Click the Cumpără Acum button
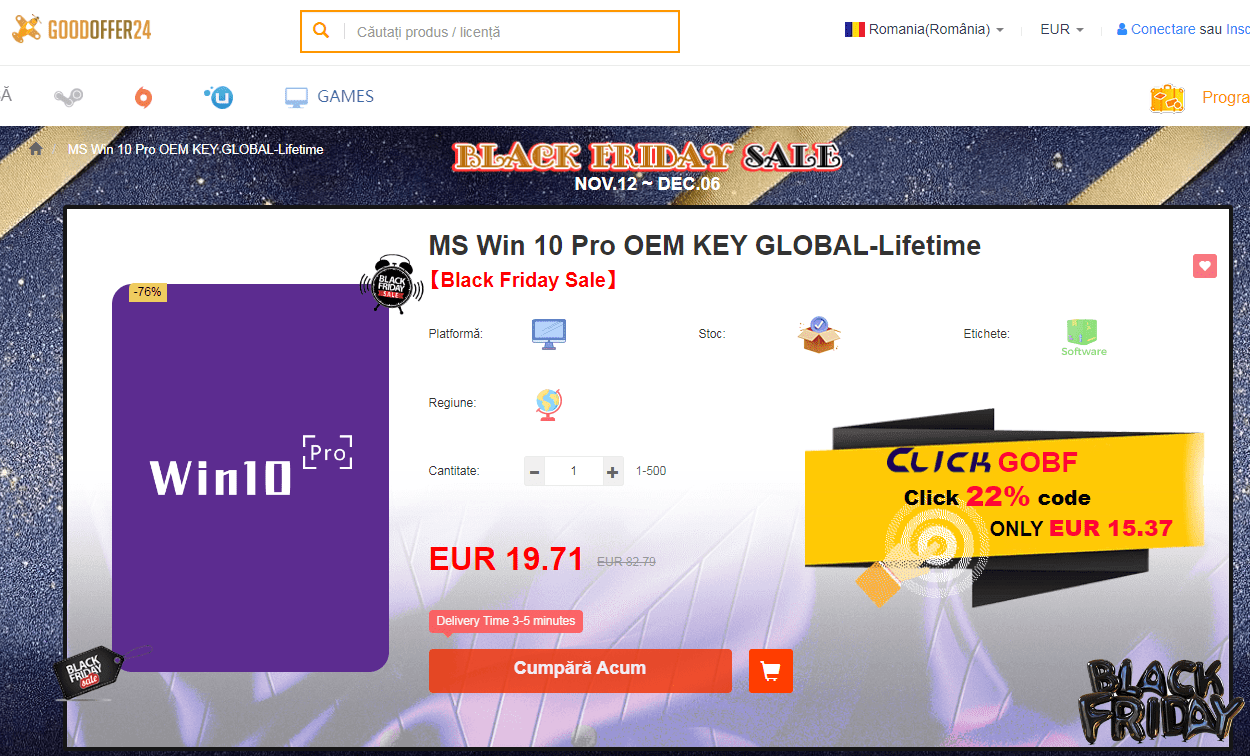The width and height of the screenshot is (1250, 756). (580, 670)
